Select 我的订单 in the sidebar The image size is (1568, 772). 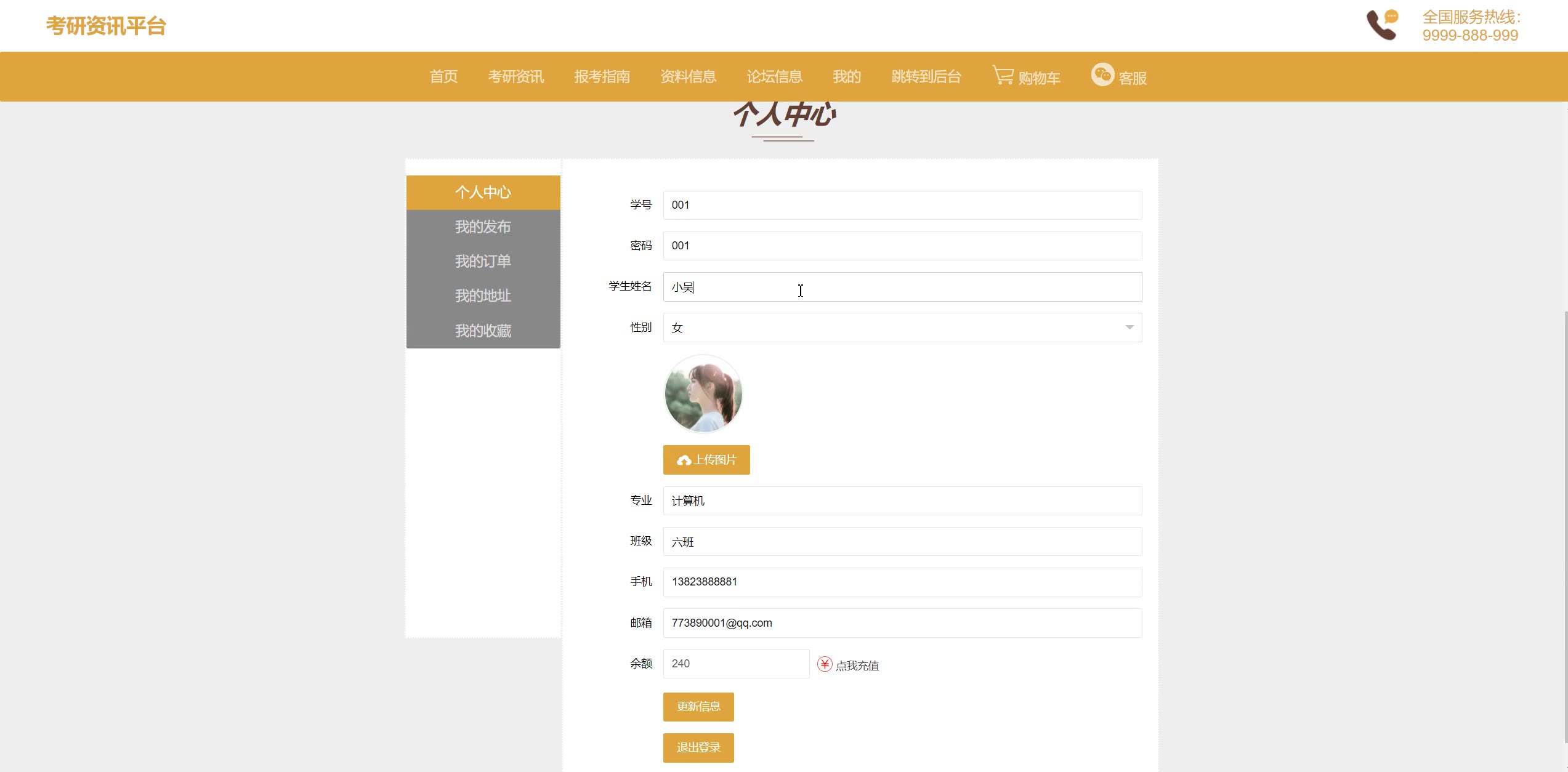[483, 261]
